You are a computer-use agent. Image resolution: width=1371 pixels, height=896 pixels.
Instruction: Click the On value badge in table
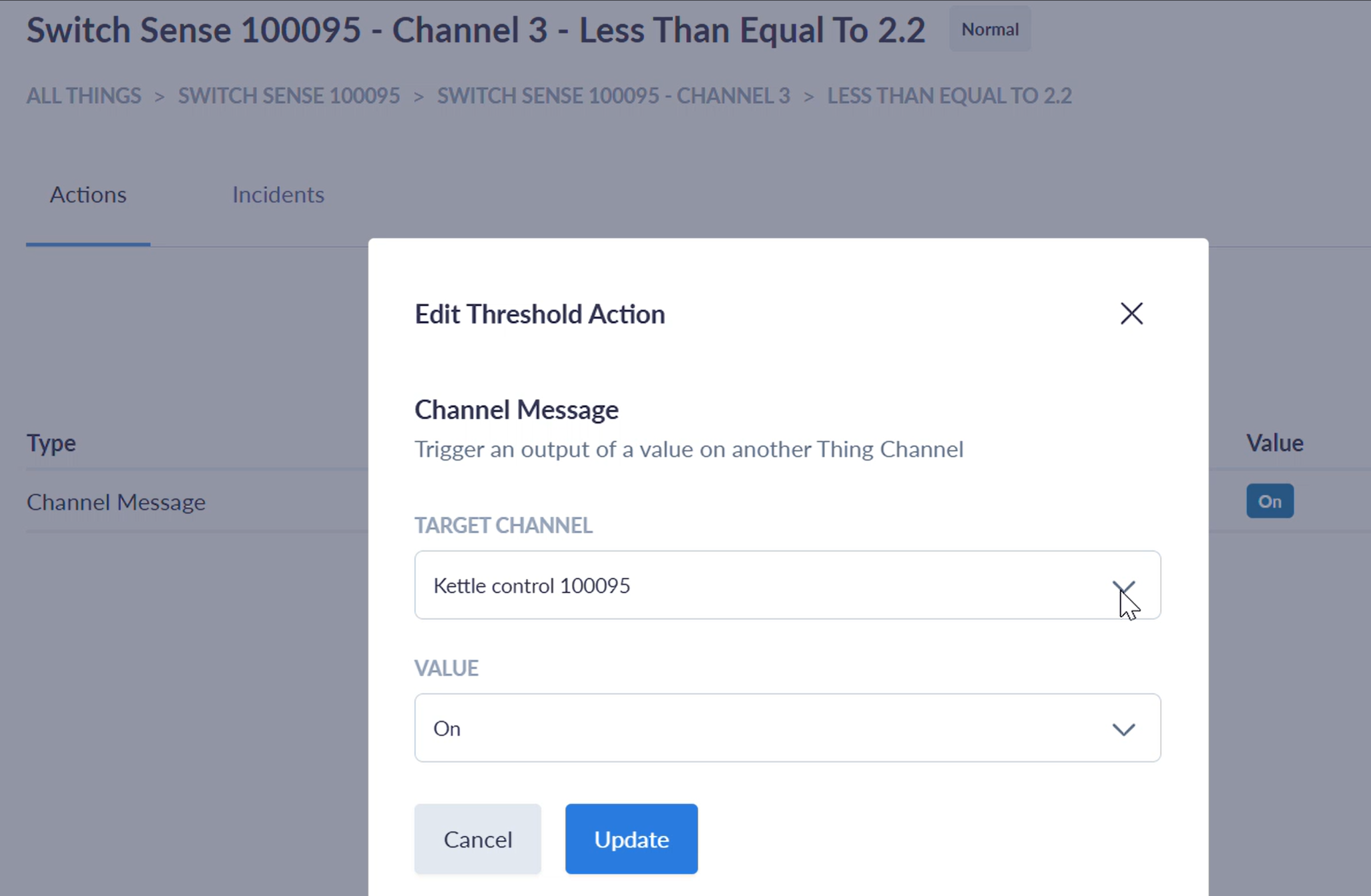(1269, 501)
